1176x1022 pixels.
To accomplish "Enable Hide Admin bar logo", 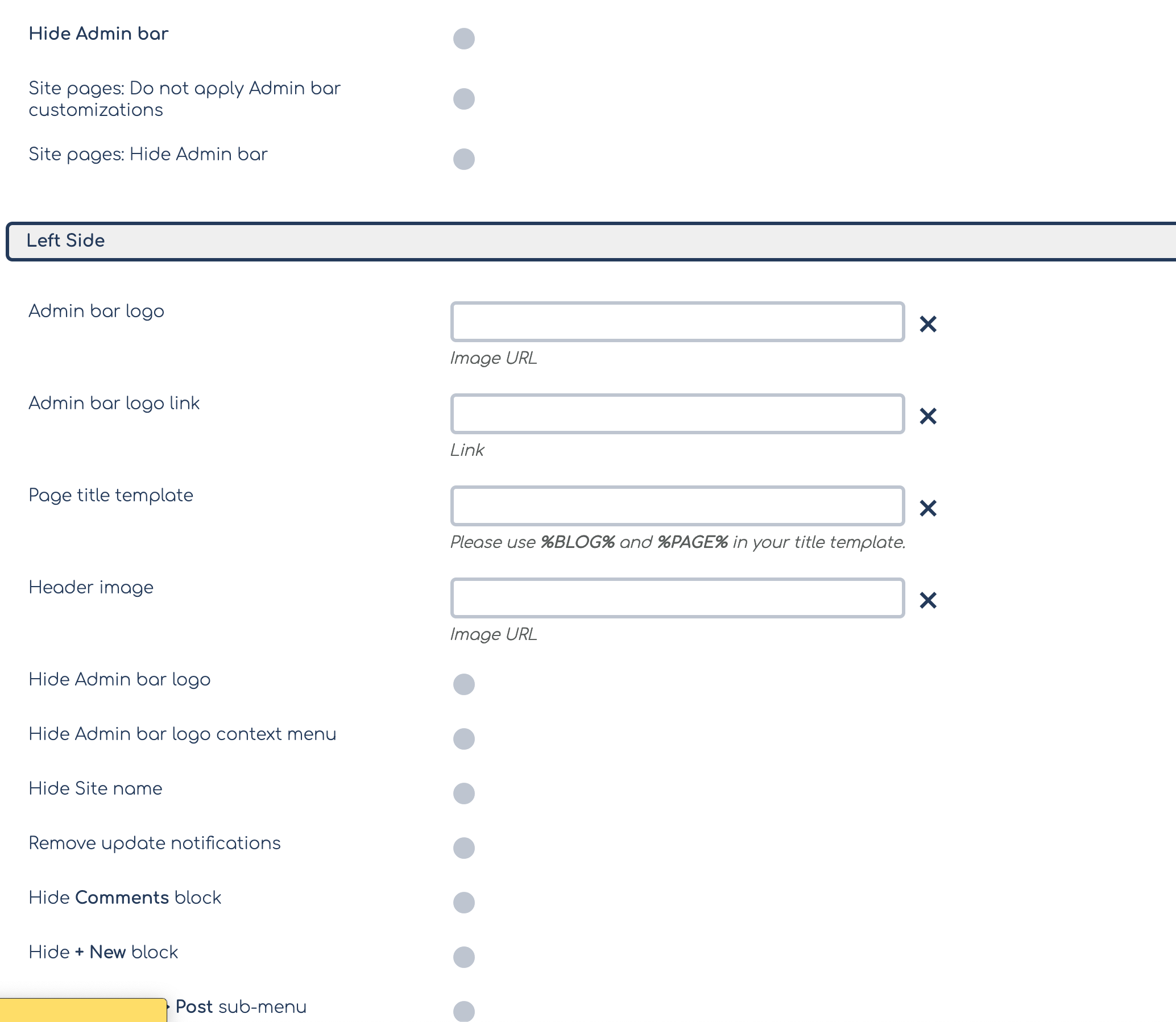I will pos(463,684).
